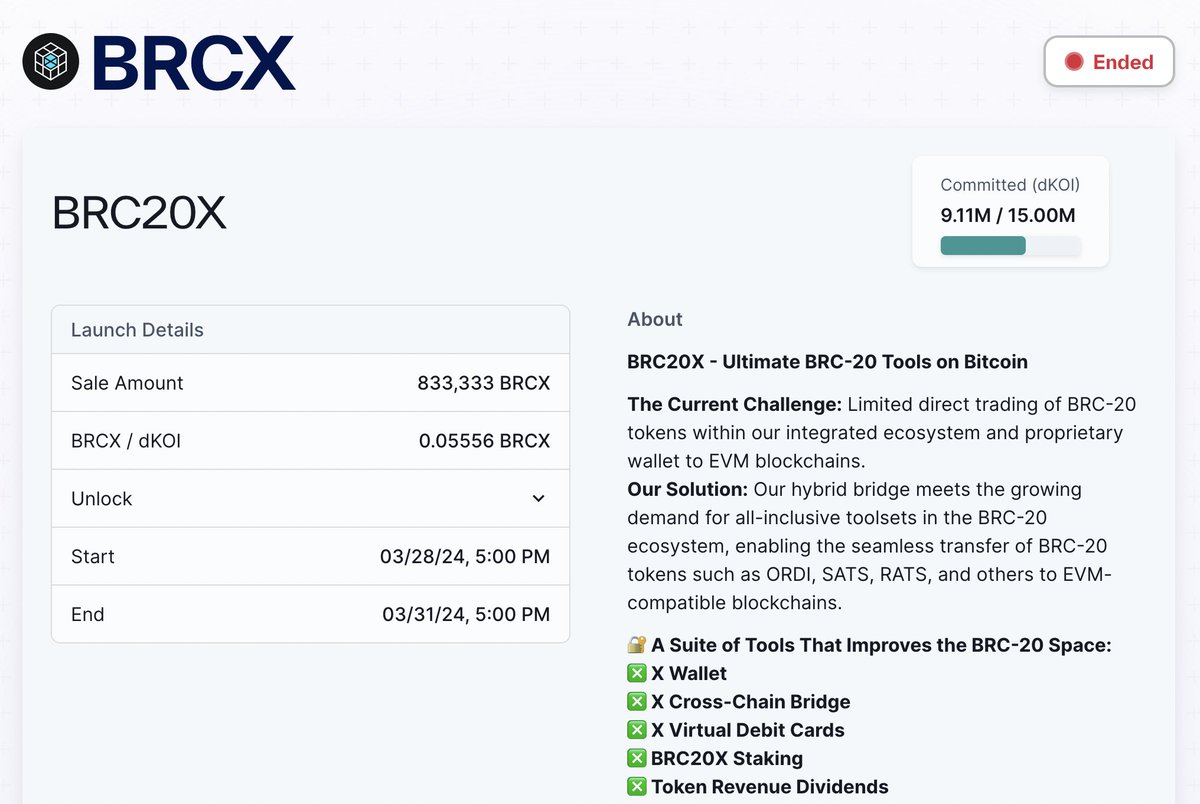Click the End row label
This screenshot has height=804, width=1200.
coord(88,614)
